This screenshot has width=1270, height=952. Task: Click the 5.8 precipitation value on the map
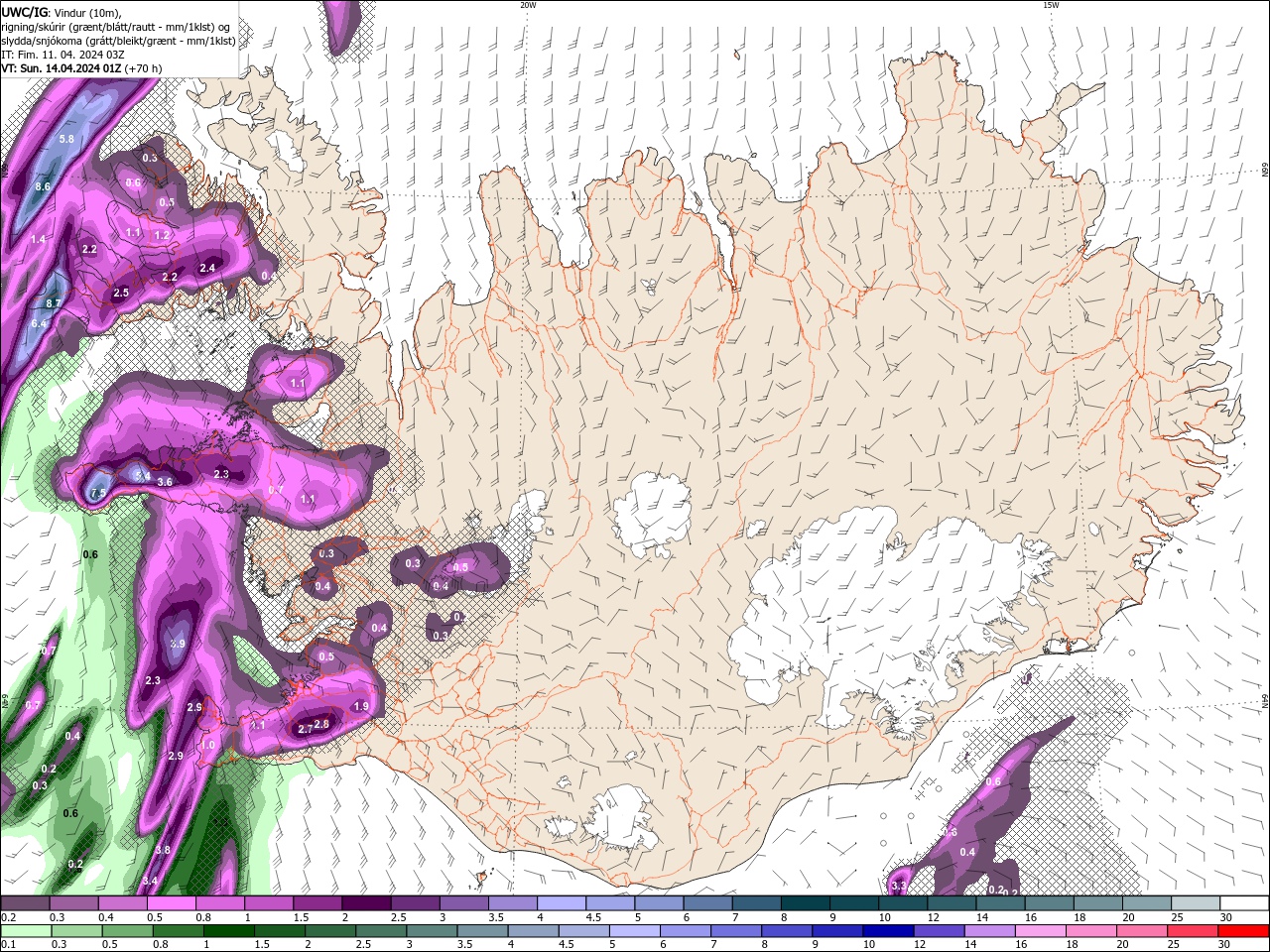pyautogui.click(x=67, y=139)
